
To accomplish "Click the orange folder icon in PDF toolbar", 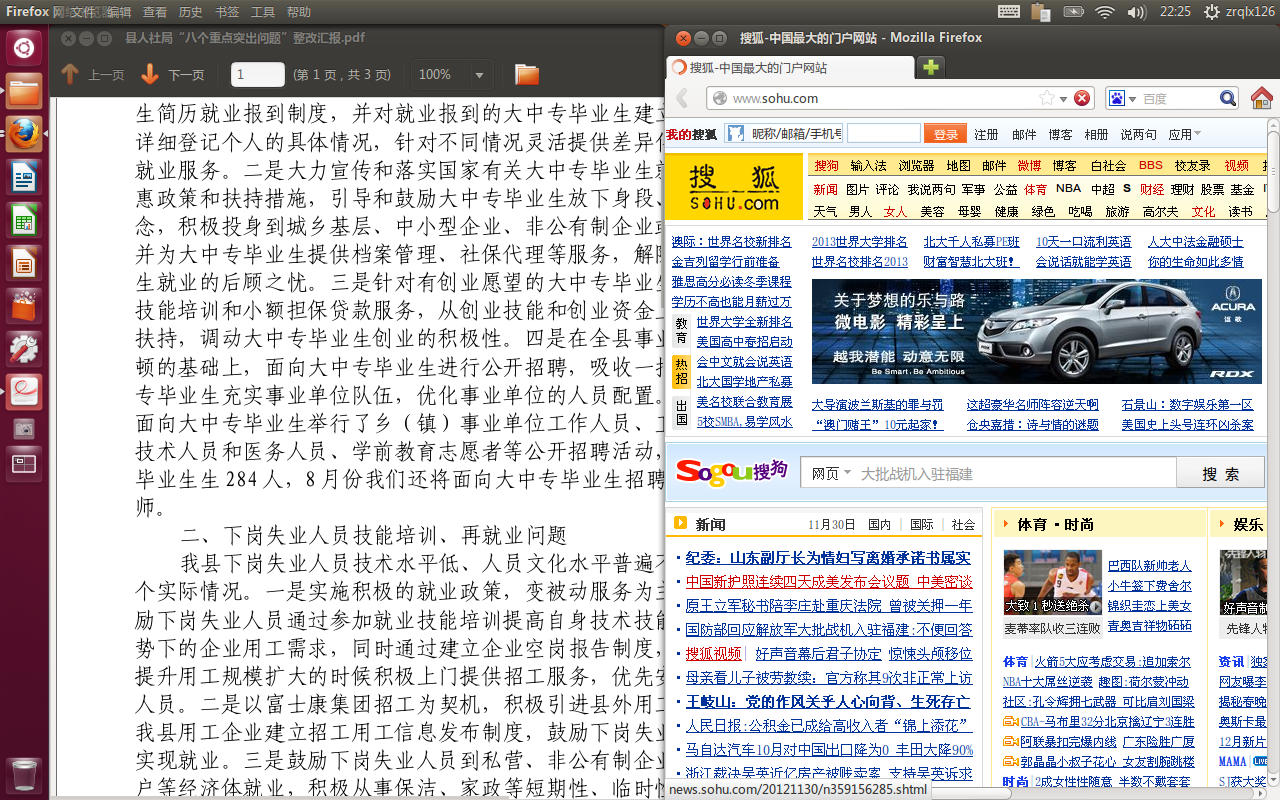I will tap(527, 75).
